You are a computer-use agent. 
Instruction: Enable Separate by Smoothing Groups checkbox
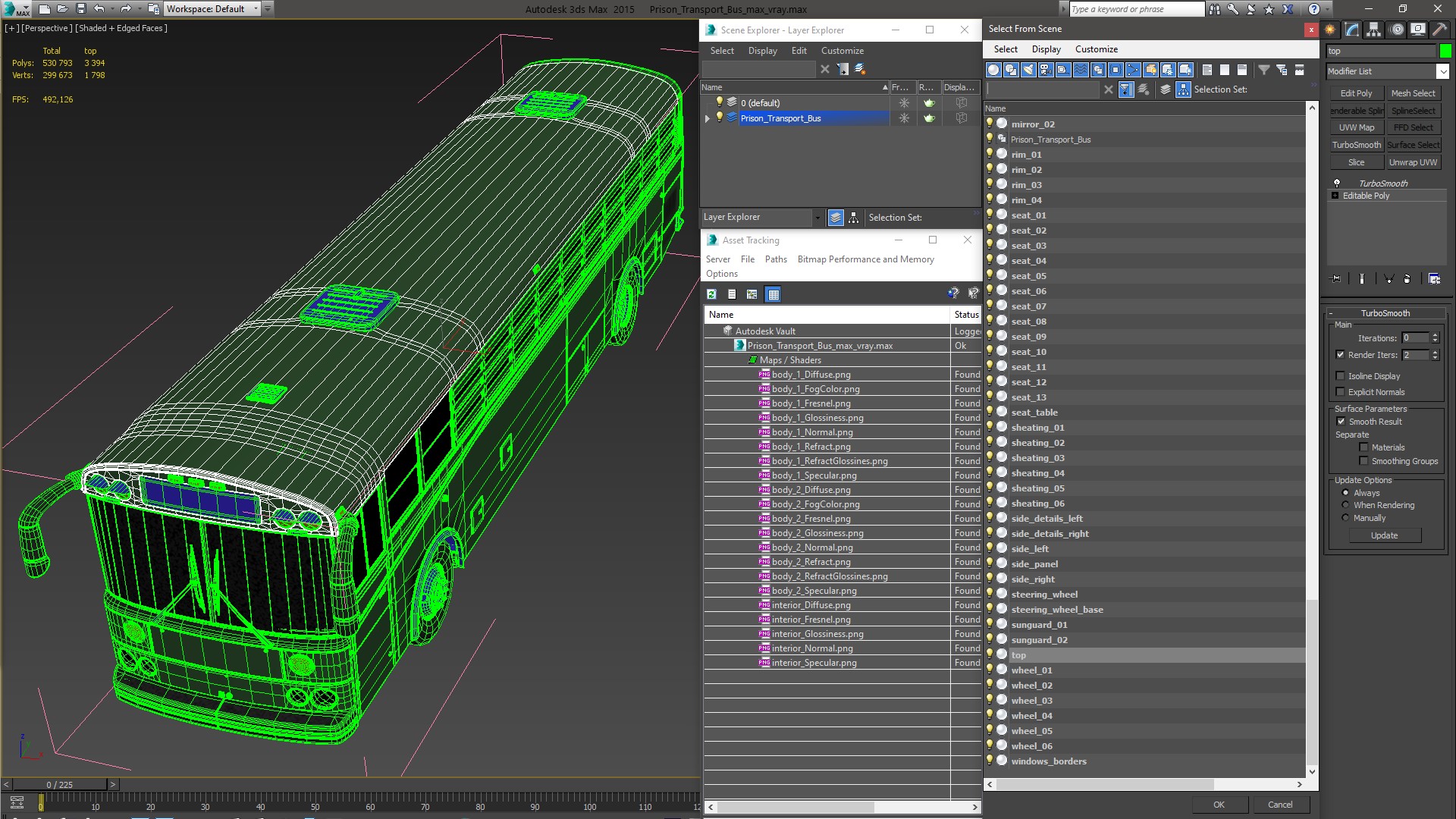1363,461
